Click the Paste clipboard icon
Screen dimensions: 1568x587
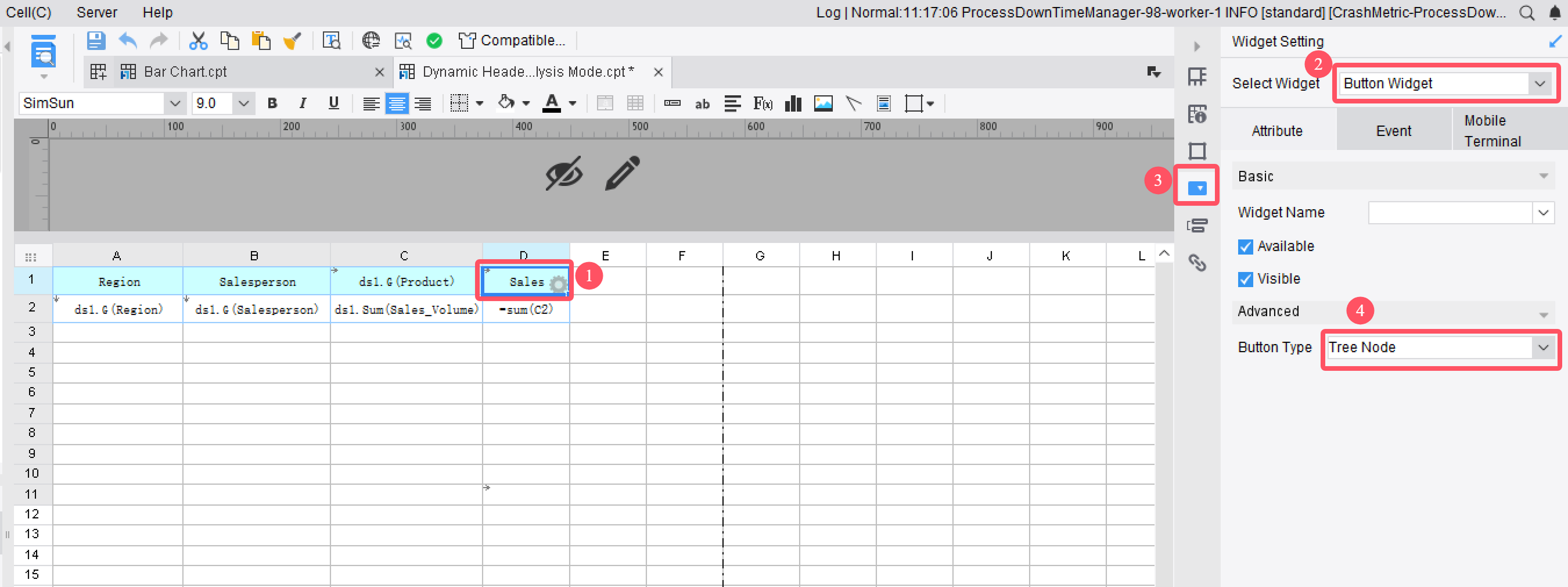click(x=261, y=41)
